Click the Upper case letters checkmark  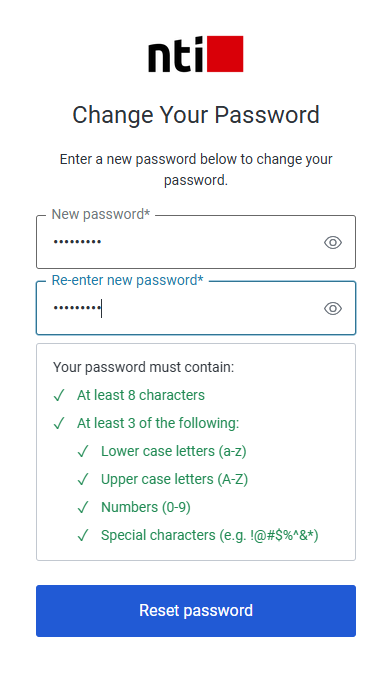pyautogui.click(x=83, y=479)
